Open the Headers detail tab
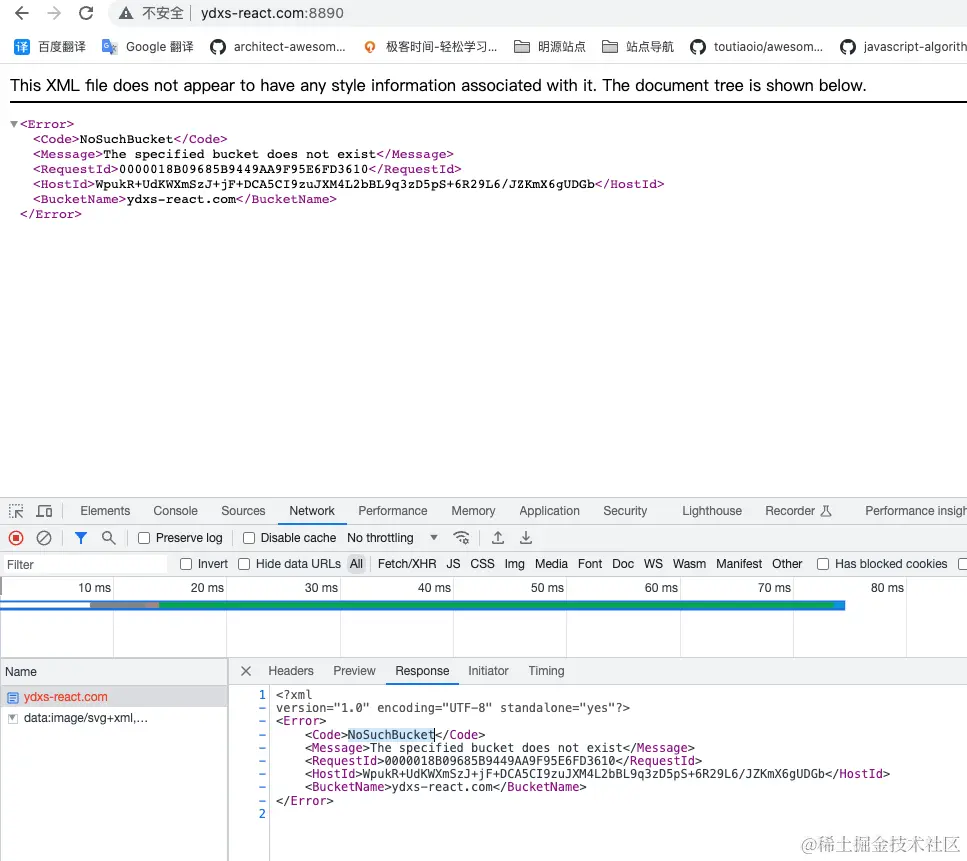The width and height of the screenshot is (967, 861). click(x=290, y=671)
